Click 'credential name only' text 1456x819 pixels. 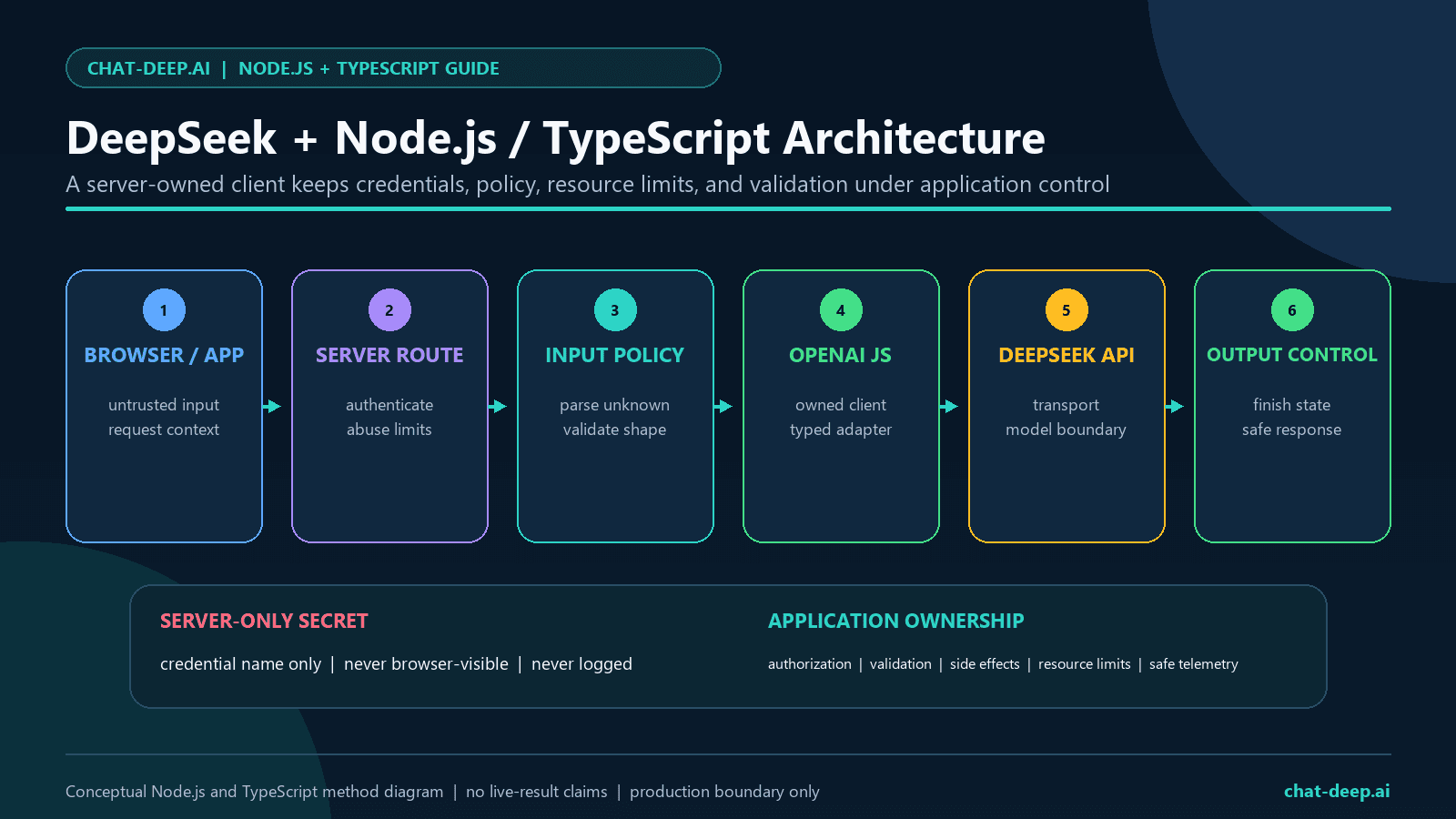(x=241, y=664)
